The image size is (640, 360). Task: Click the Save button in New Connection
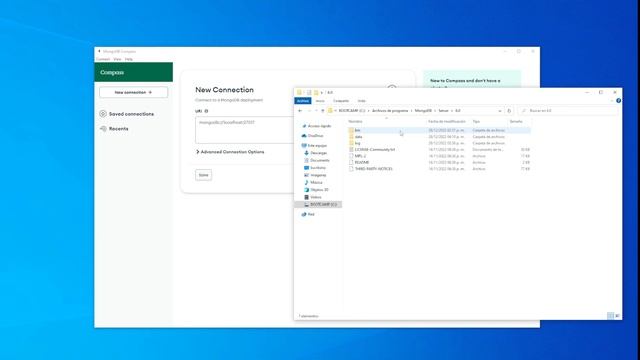click(x=203, y=175)
